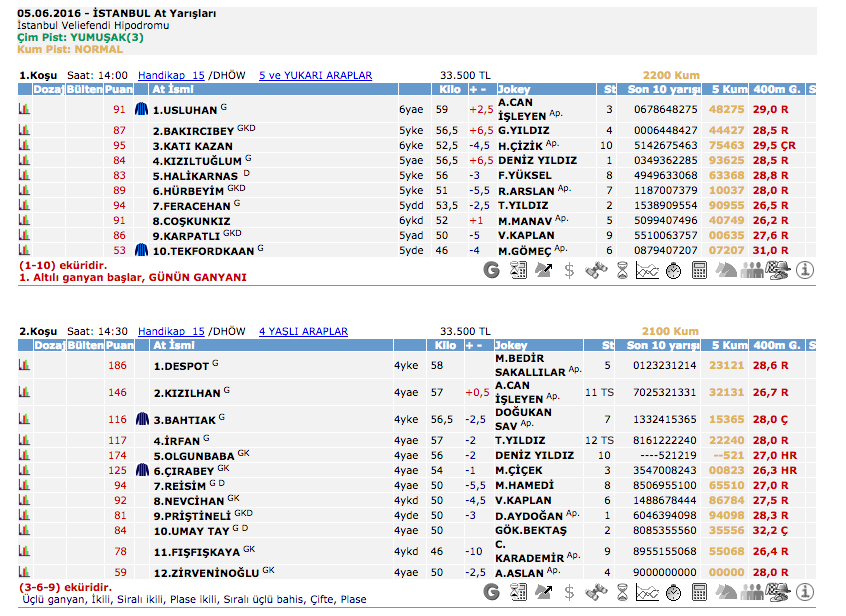Click the dollar sign icon under race 2
Image resolution: width=846 pixels, height=616 pixels.
click(569, 592)
